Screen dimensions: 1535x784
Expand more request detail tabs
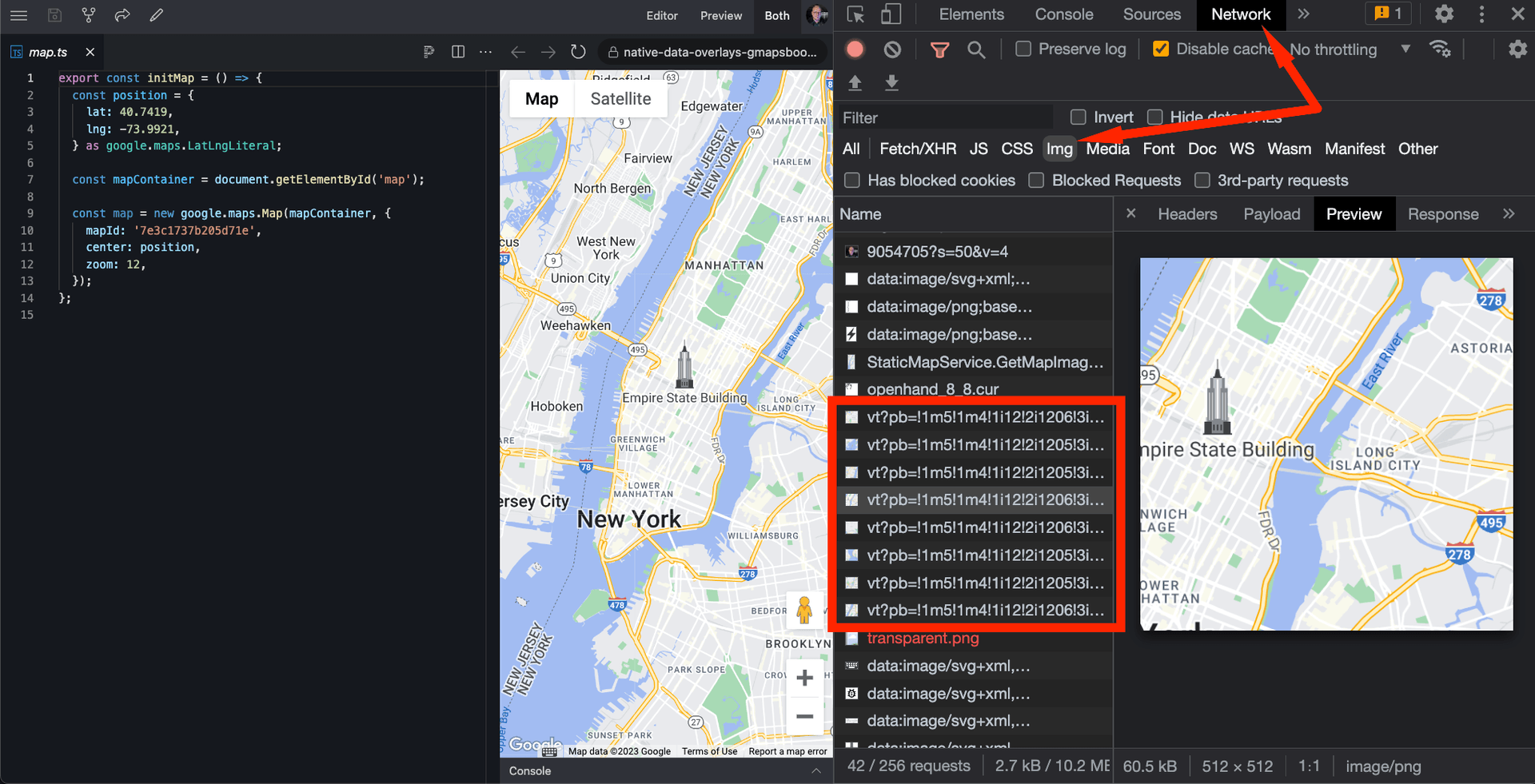[1509, 213]
